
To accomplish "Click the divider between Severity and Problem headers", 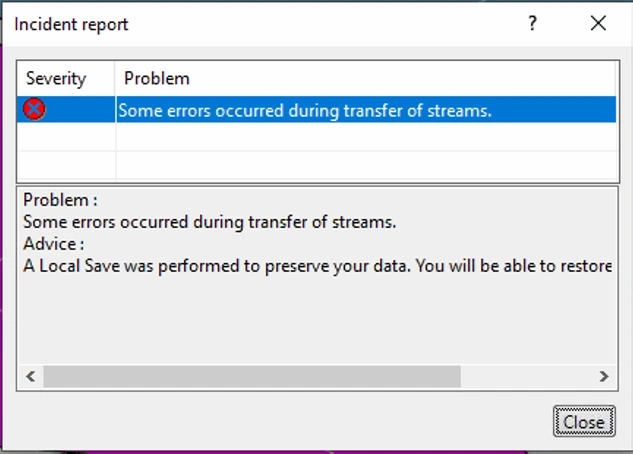I will 116,78.
